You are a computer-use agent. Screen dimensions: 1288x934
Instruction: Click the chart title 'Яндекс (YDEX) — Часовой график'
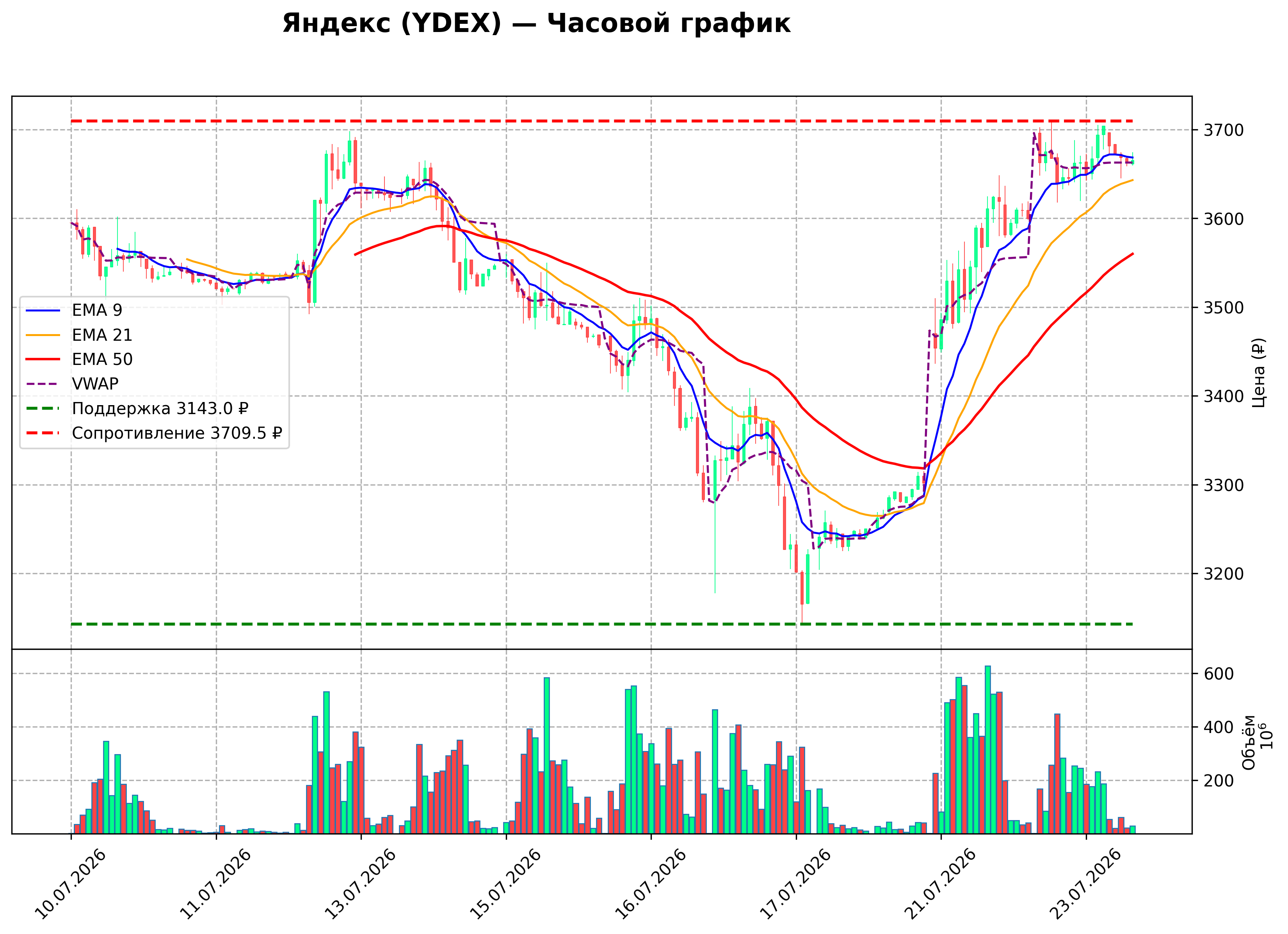(536, 24)
